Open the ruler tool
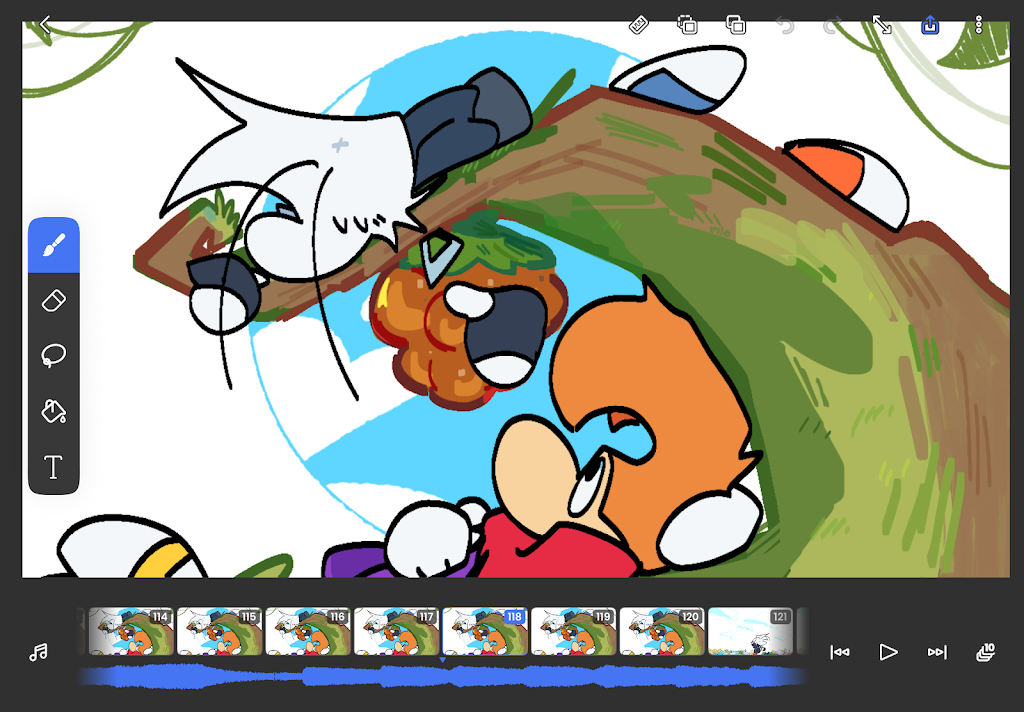 [638, 25]
